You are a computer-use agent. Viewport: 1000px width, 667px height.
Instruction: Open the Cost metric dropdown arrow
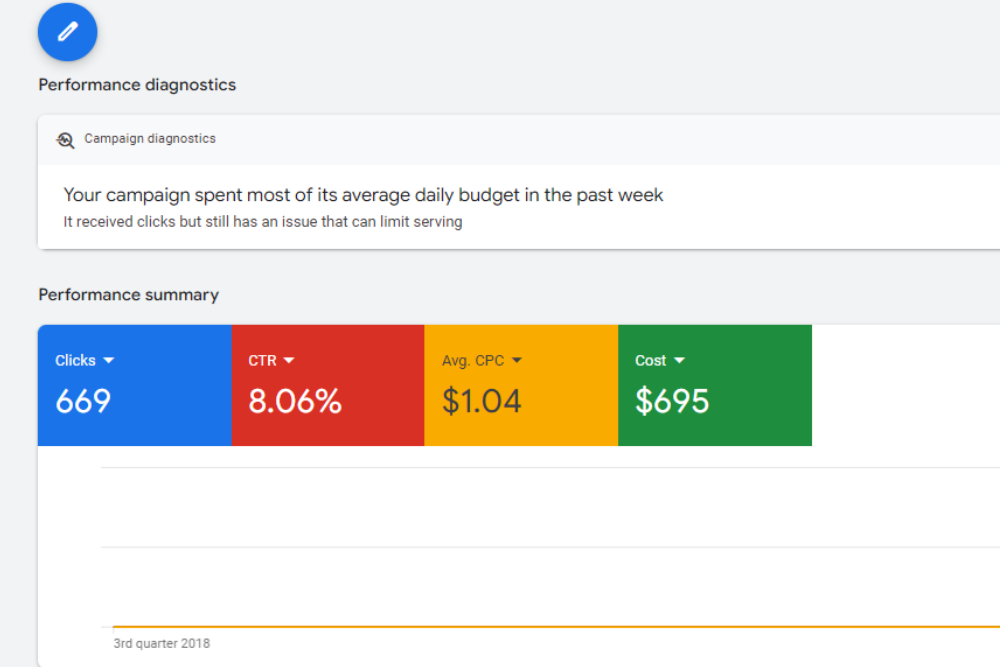click(679, 360)
